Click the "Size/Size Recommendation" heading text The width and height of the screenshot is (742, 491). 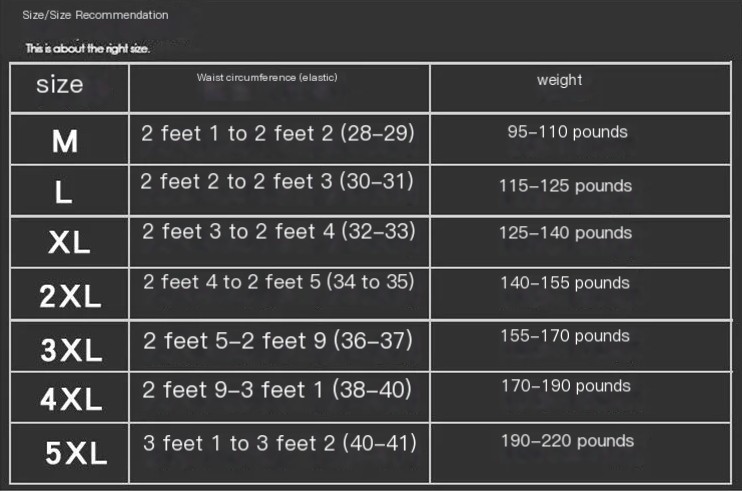pos(96,15)
